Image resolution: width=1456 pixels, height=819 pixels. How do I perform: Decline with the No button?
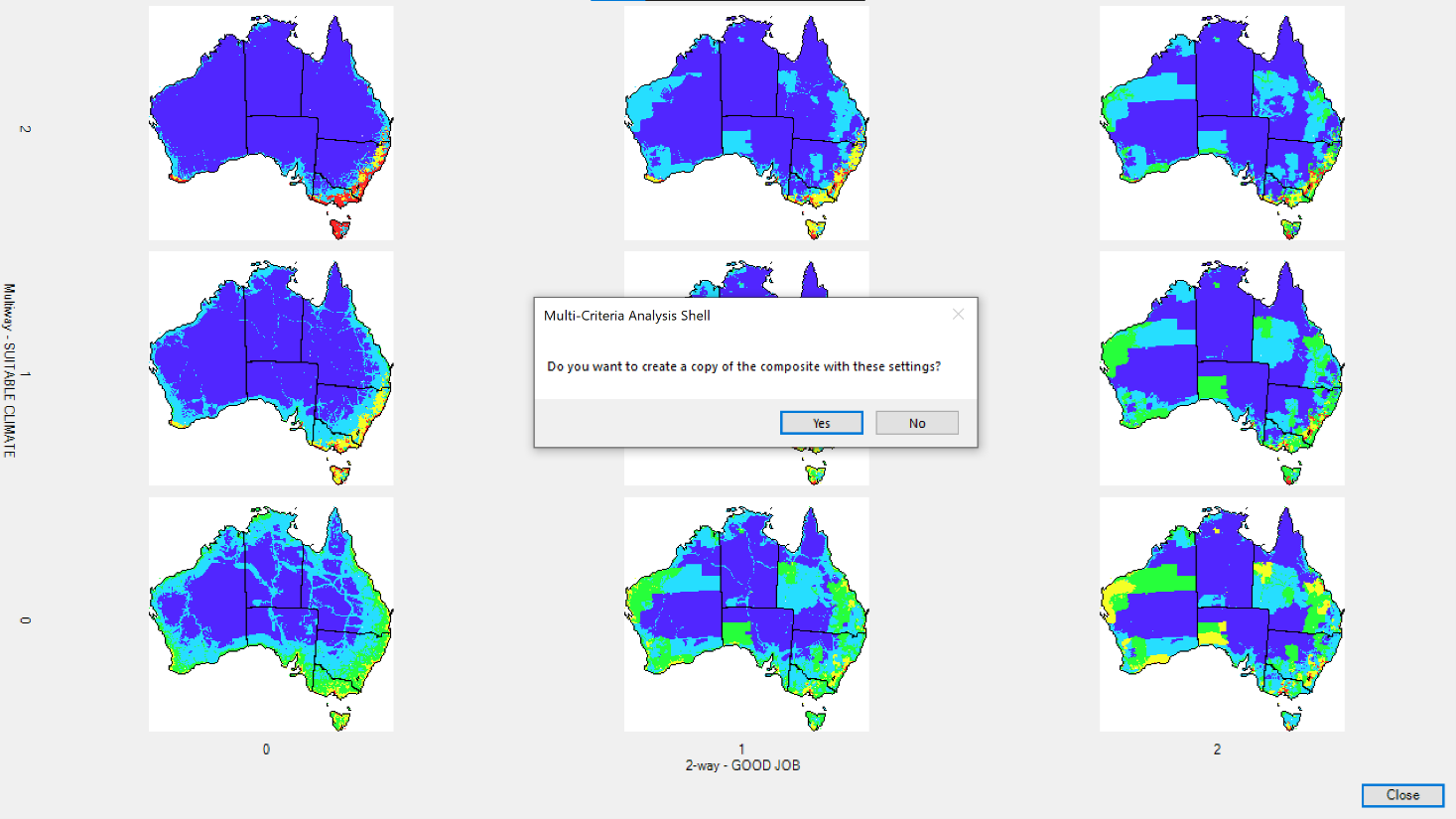coord(917,423)
